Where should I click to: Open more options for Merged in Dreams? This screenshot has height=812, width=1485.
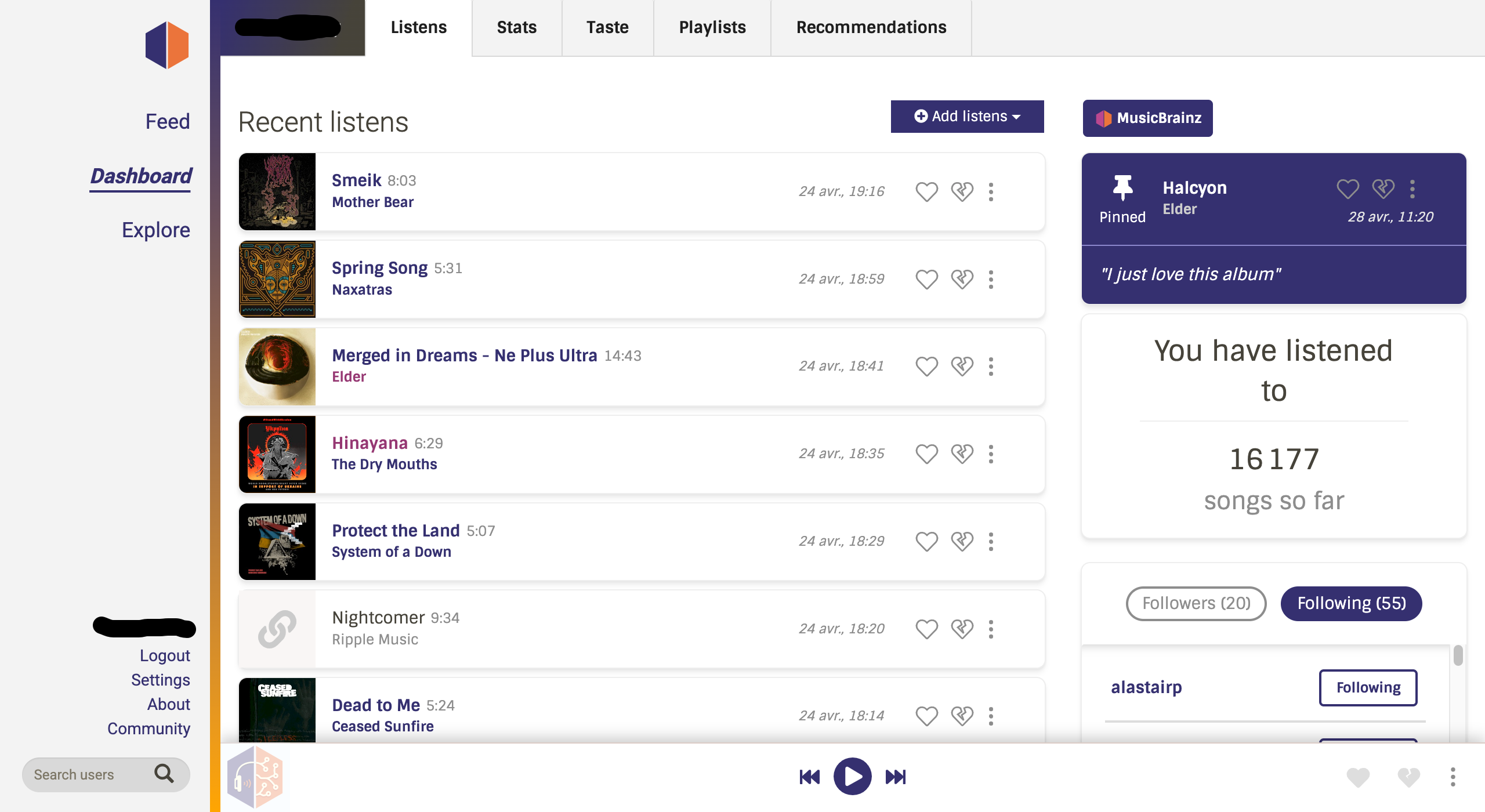pos(991,366)
